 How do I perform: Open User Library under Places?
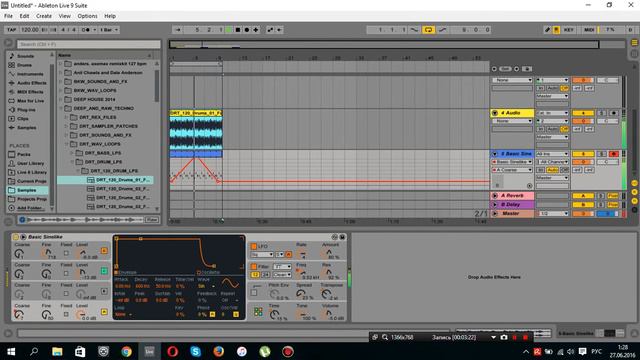(x=31, y=163)
